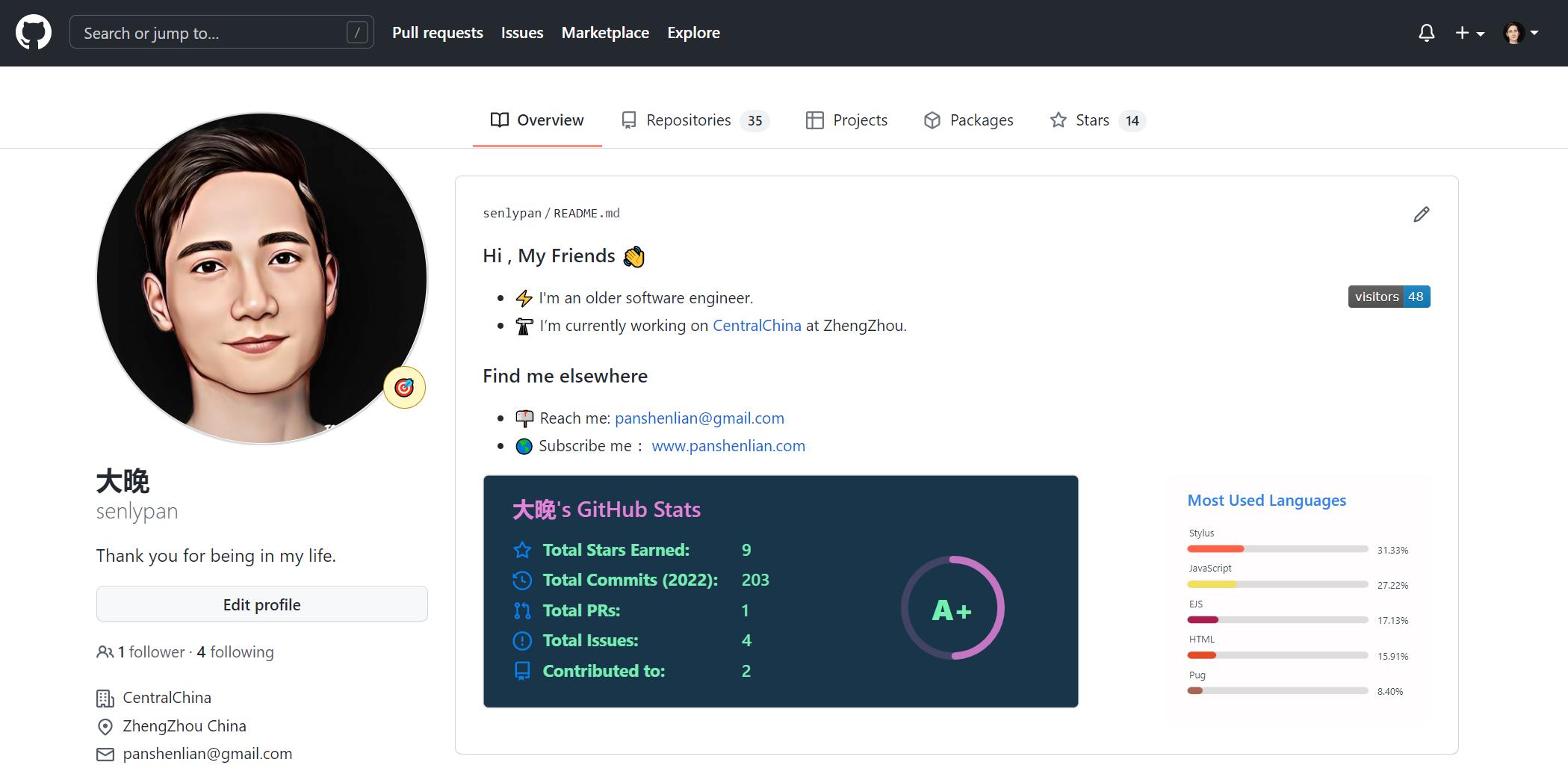The height and width of the screenshot is (774, 1568).
Task: Click the README panshenlian@gmail.com link
Action: [x=699, y=418]
